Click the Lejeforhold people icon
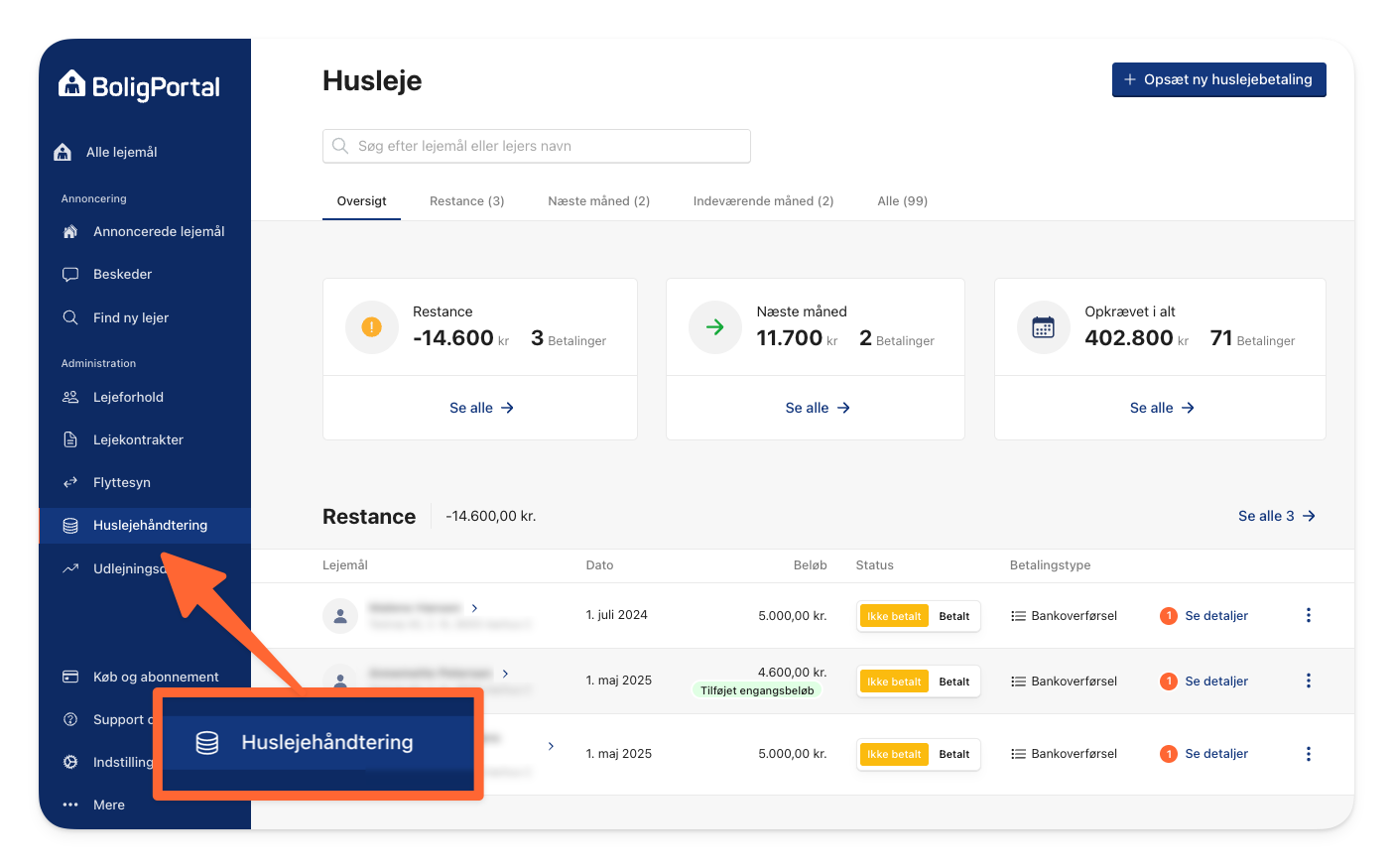The height and width of the screenshot is (868, 1393). click(70, 397)
